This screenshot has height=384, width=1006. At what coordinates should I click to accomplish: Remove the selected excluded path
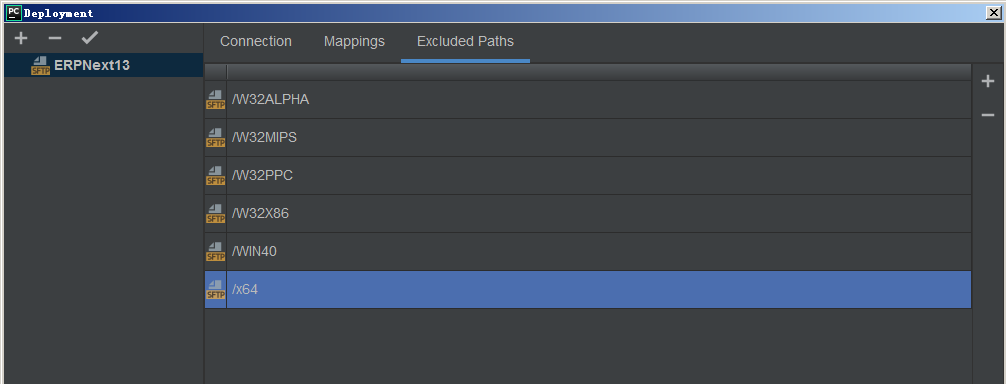[x=988, y=115]
